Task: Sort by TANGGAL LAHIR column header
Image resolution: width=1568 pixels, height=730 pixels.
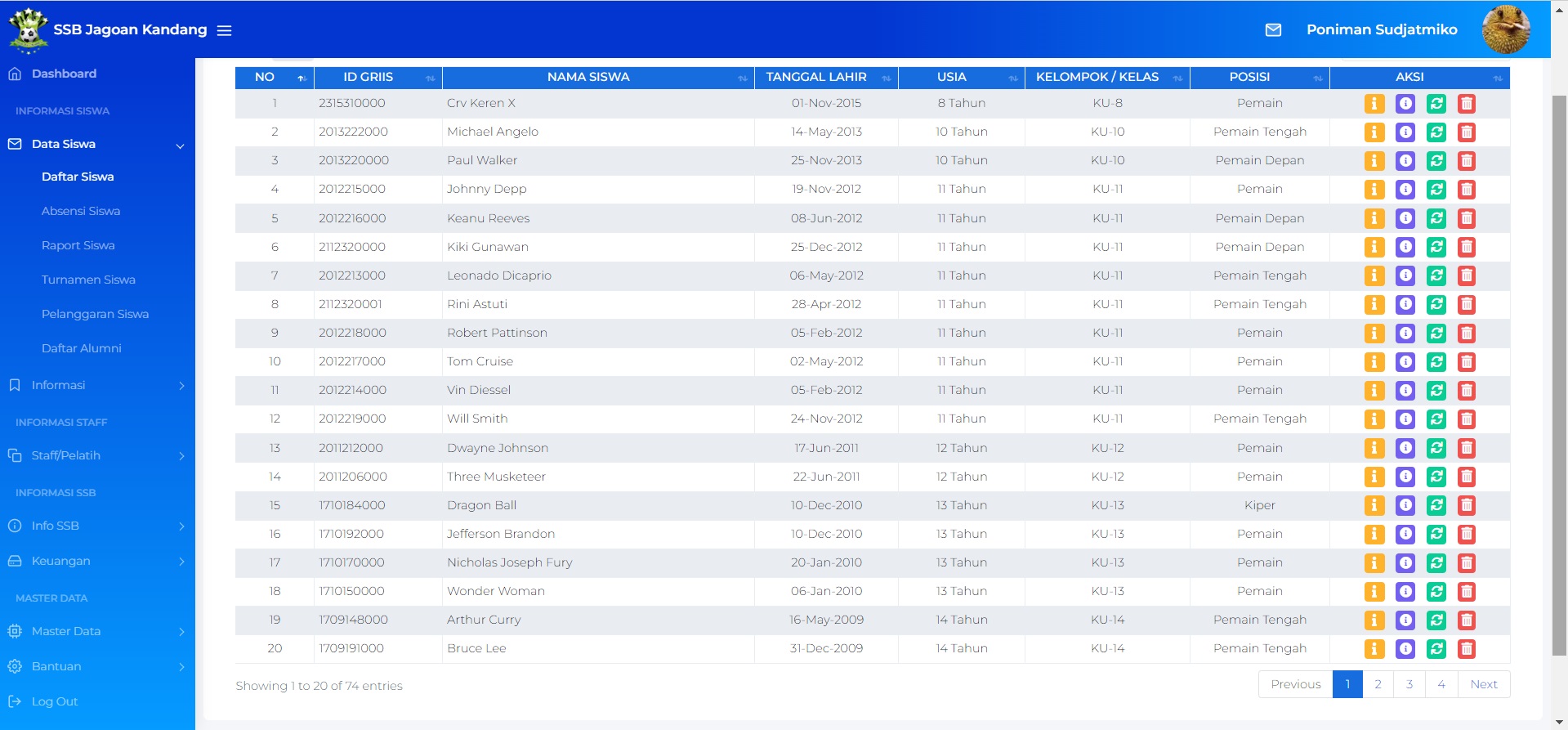Action: (x=815, y=77)
